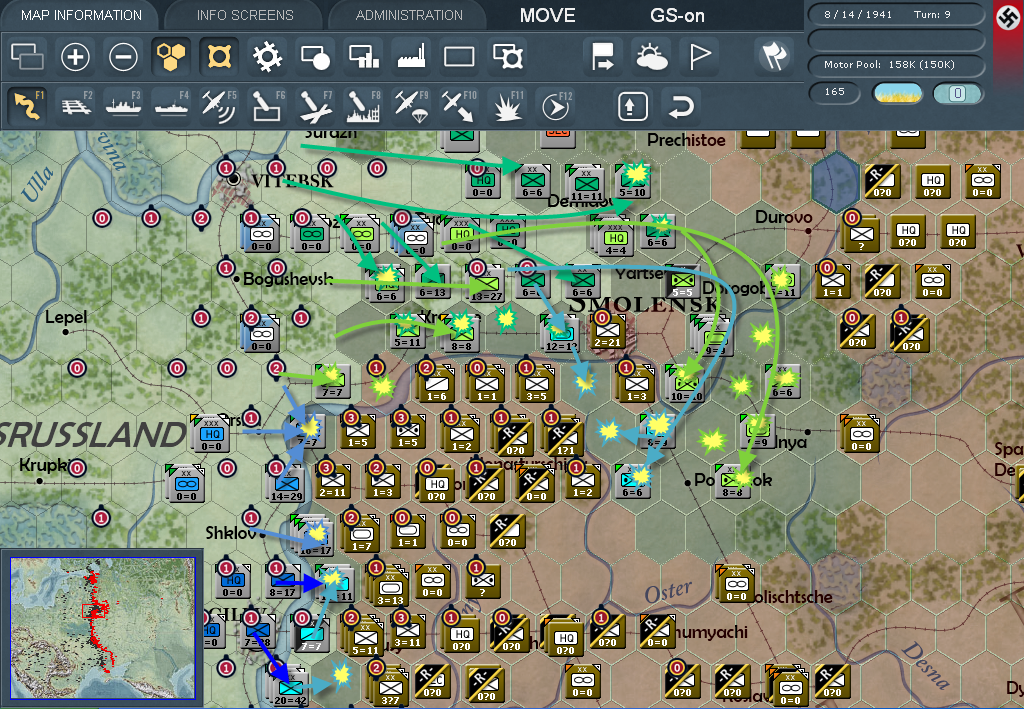
Task: Select Move mode F1
Action: (27, 106)
